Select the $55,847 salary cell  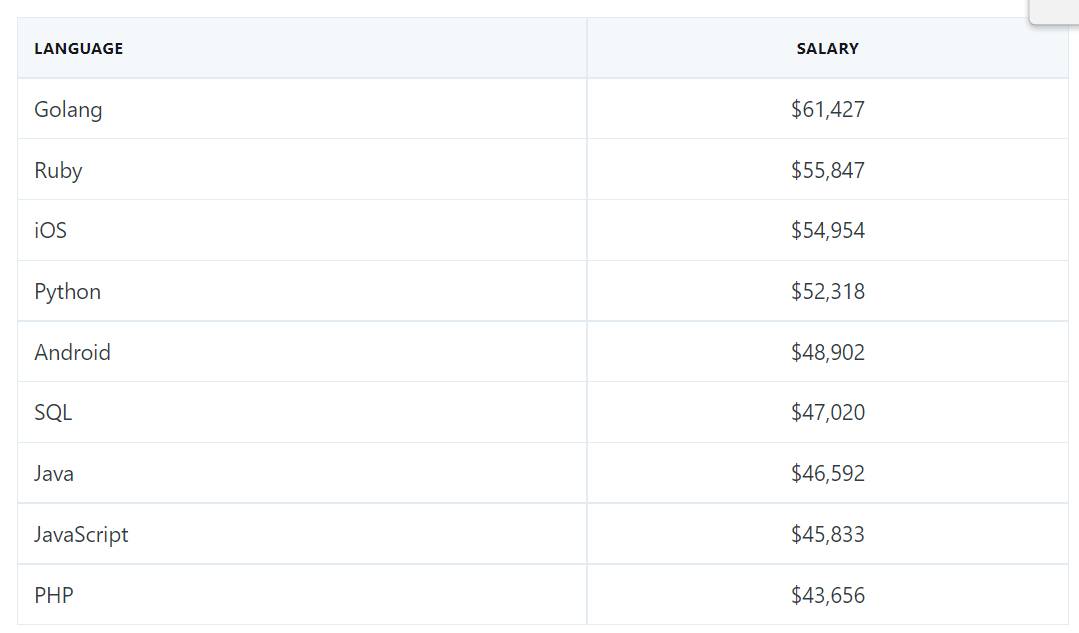pos(827,169)
